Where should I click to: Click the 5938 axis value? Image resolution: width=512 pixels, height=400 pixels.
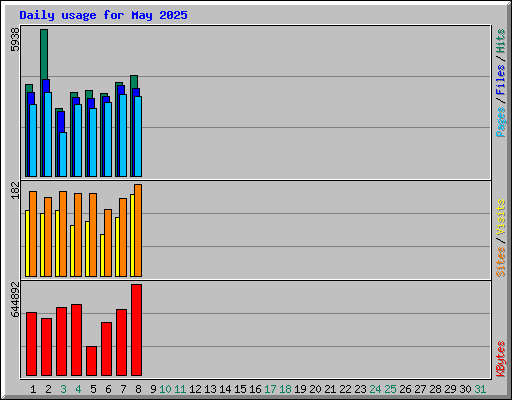pyautogui.click(x=15, y=40)
